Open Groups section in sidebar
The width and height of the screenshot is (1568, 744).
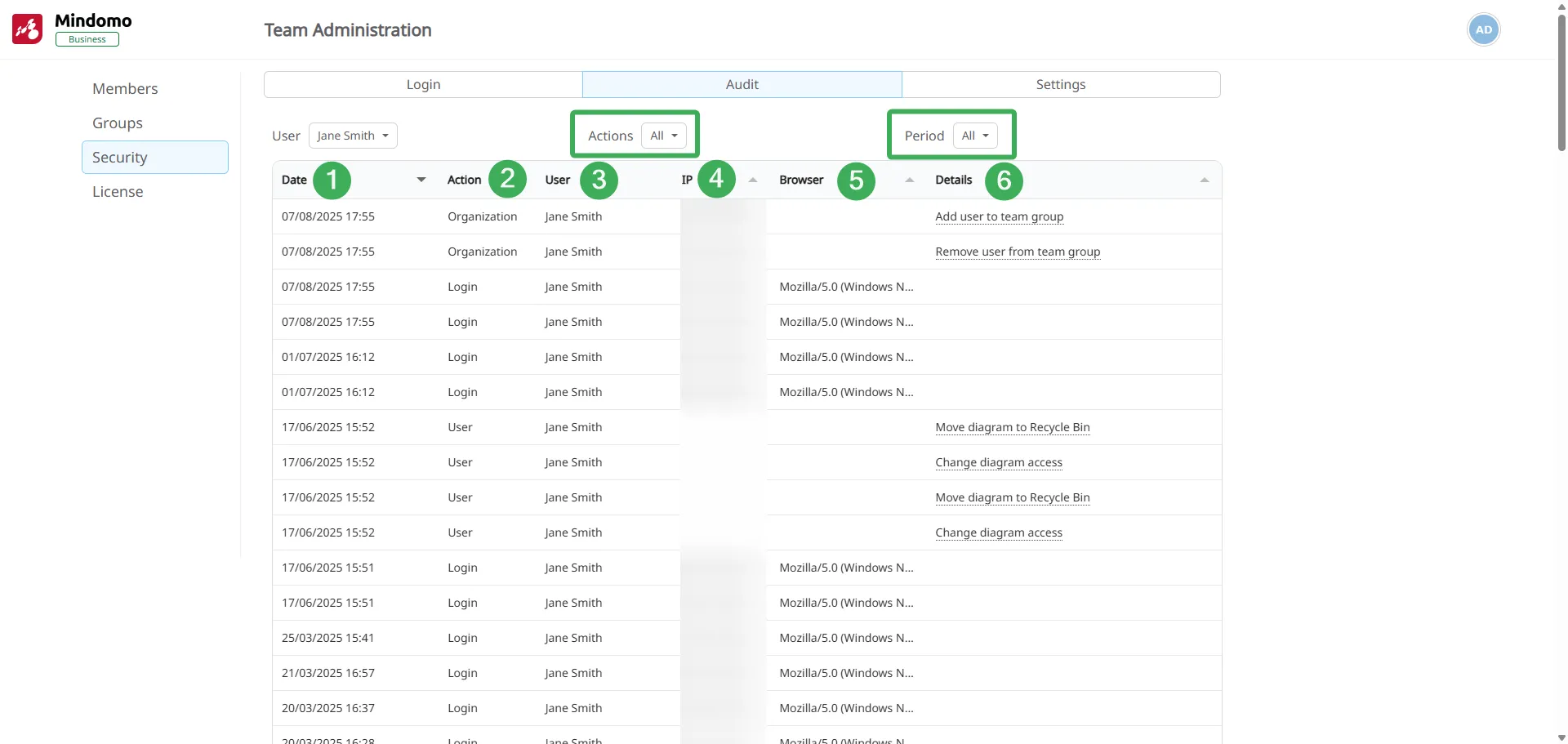pyautogui.click(x=118, y=123)
